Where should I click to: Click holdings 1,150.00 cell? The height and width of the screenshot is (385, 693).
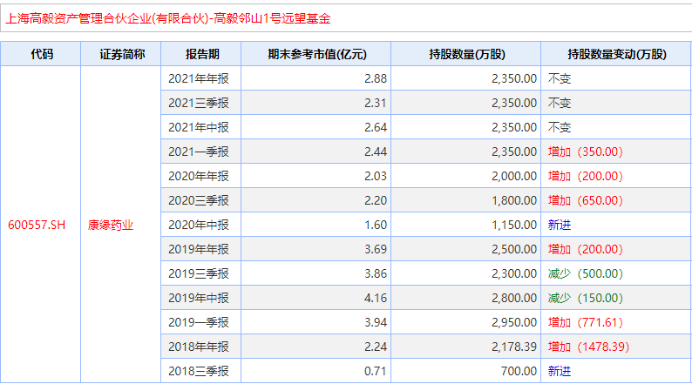tap(465, 225)
